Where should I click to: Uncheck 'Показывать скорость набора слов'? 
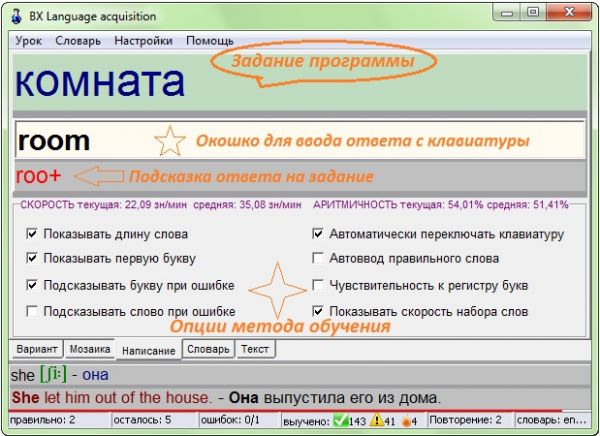coord(318,311)
